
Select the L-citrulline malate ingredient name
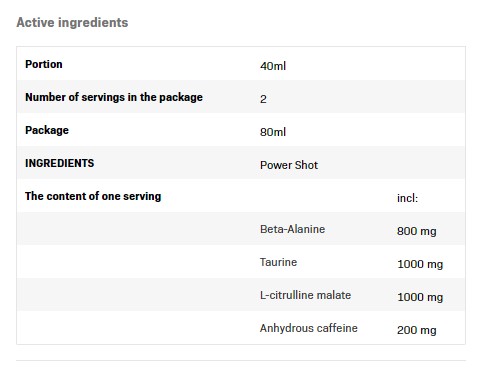click(x=305, y=295)
